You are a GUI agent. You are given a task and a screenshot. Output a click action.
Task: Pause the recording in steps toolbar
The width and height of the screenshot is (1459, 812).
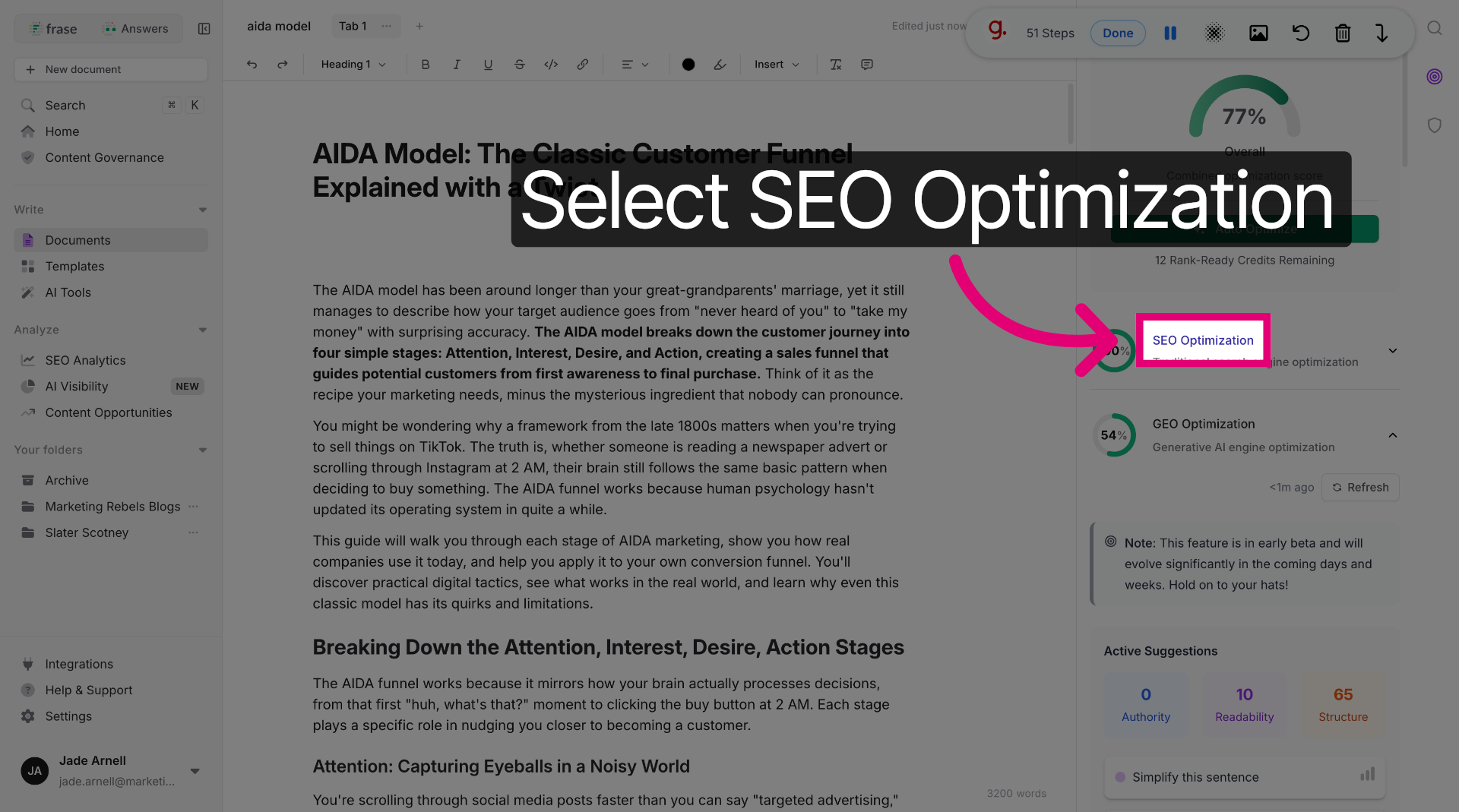click(1170, 33)
